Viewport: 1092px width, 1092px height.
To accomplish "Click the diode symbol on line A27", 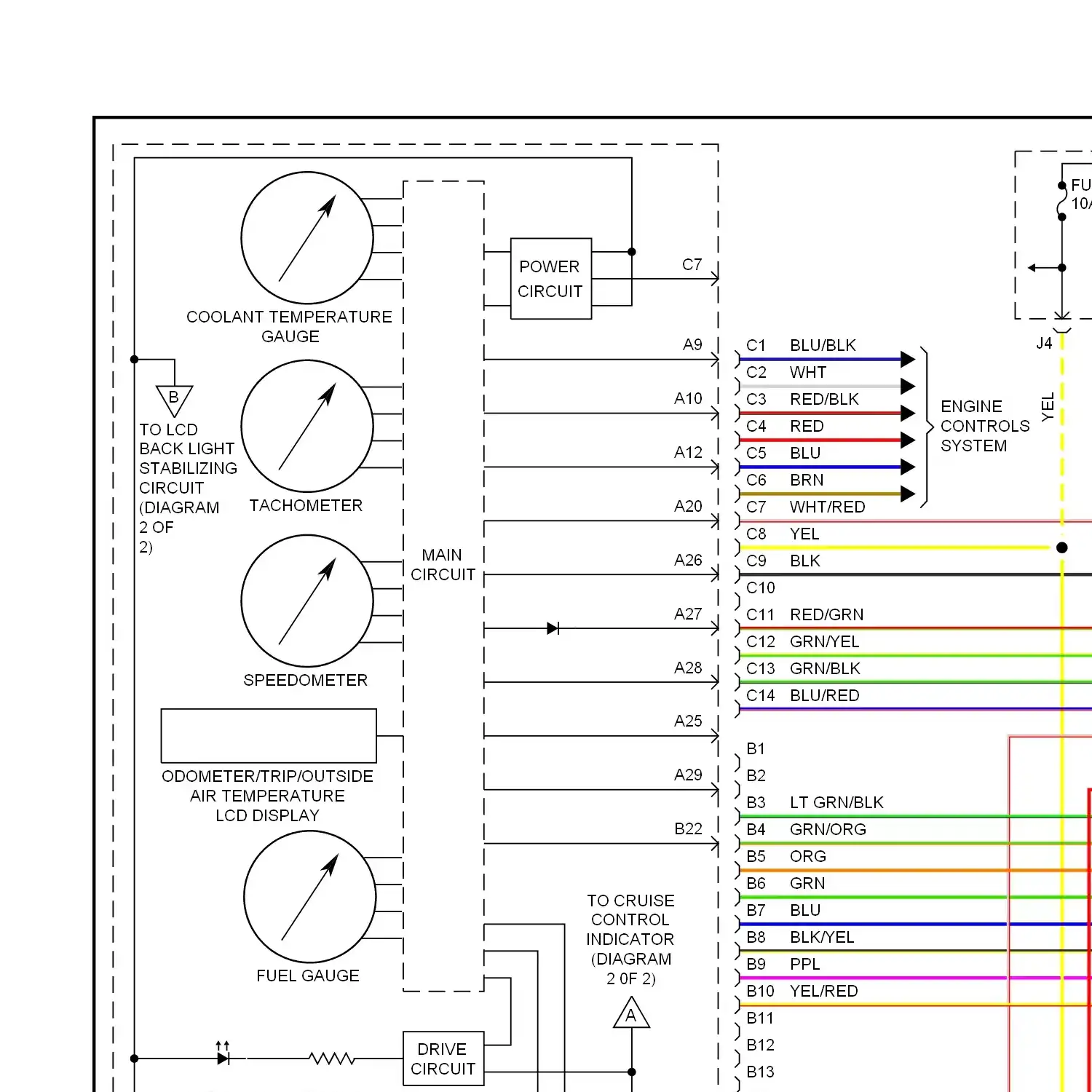I will (x=553, y=628).
